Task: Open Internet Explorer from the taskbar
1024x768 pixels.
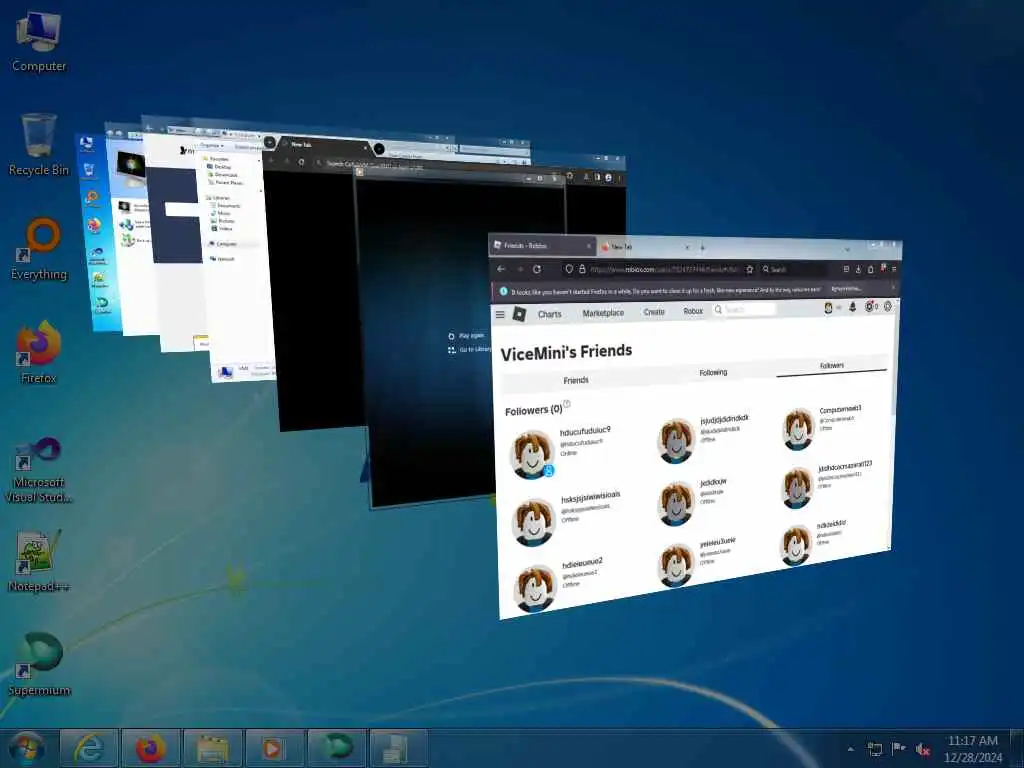Action: pyautogui.click(x=88, y=748)
